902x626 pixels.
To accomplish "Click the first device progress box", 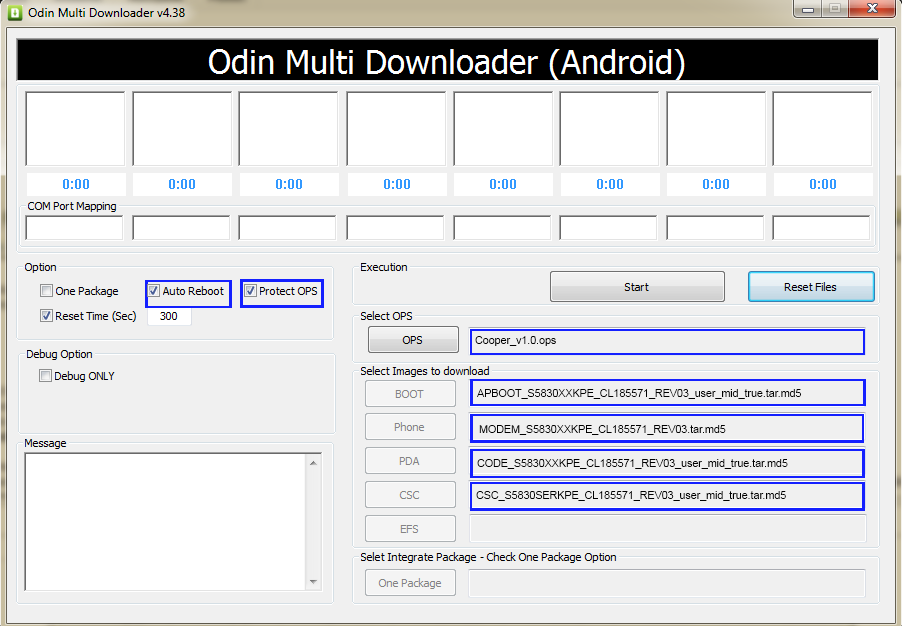I will click(75, 129).
